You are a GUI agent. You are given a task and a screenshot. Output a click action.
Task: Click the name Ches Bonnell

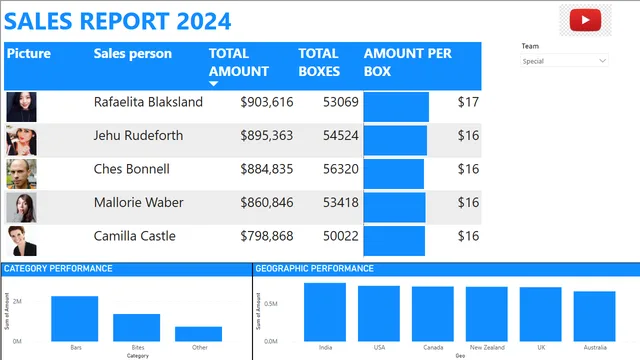point(131,169)
